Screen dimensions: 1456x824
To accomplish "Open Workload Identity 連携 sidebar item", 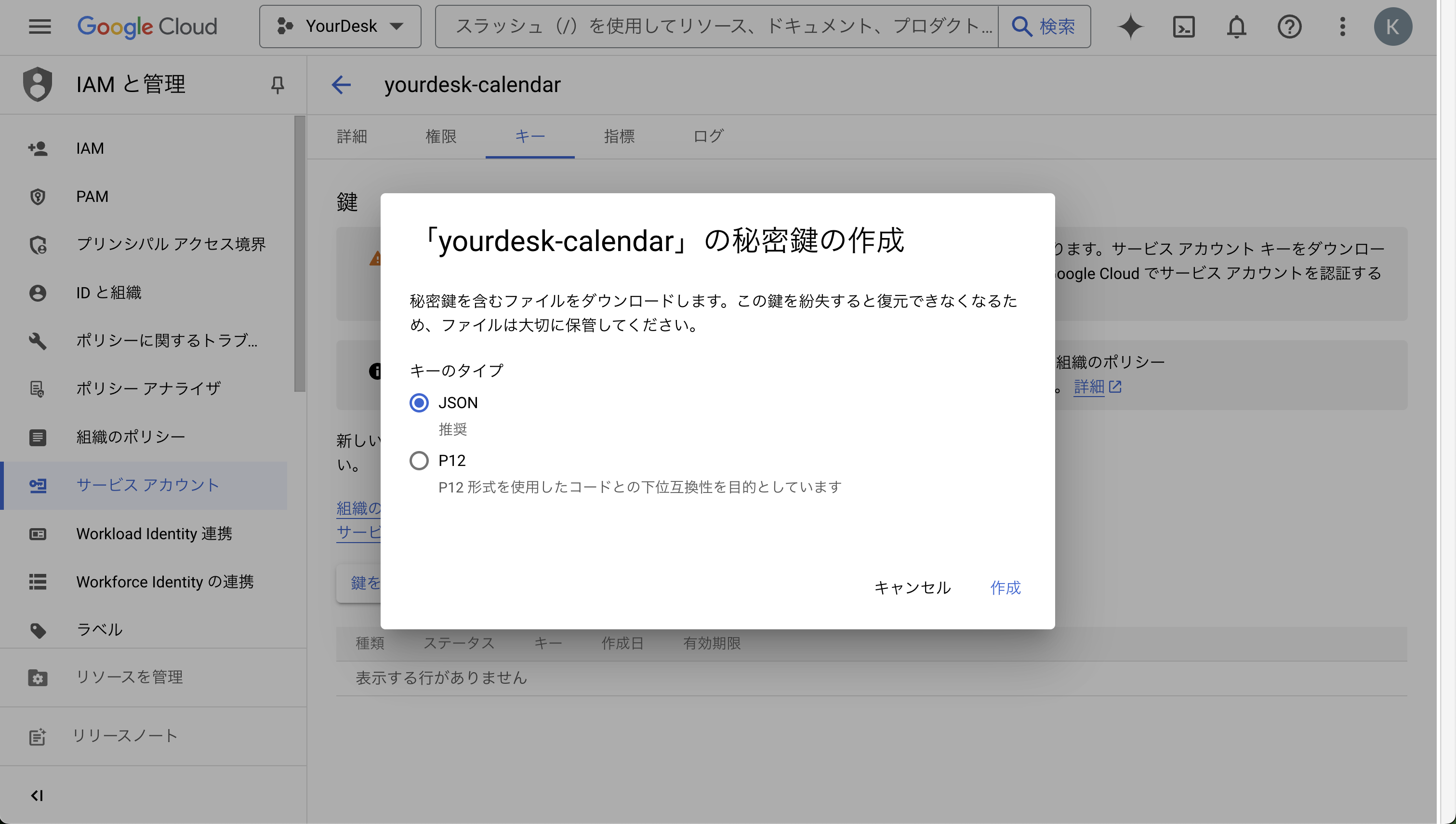I will 144,534.
